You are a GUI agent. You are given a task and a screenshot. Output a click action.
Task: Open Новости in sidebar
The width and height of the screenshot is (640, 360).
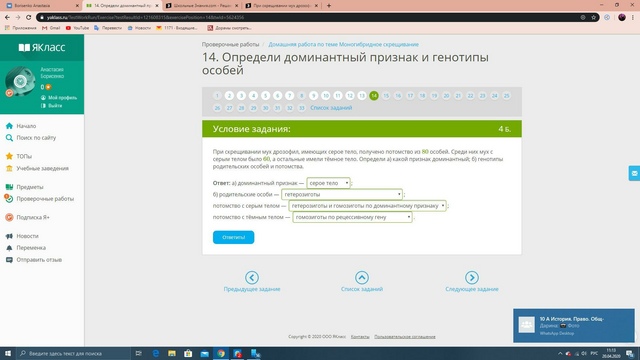[27, 236]
